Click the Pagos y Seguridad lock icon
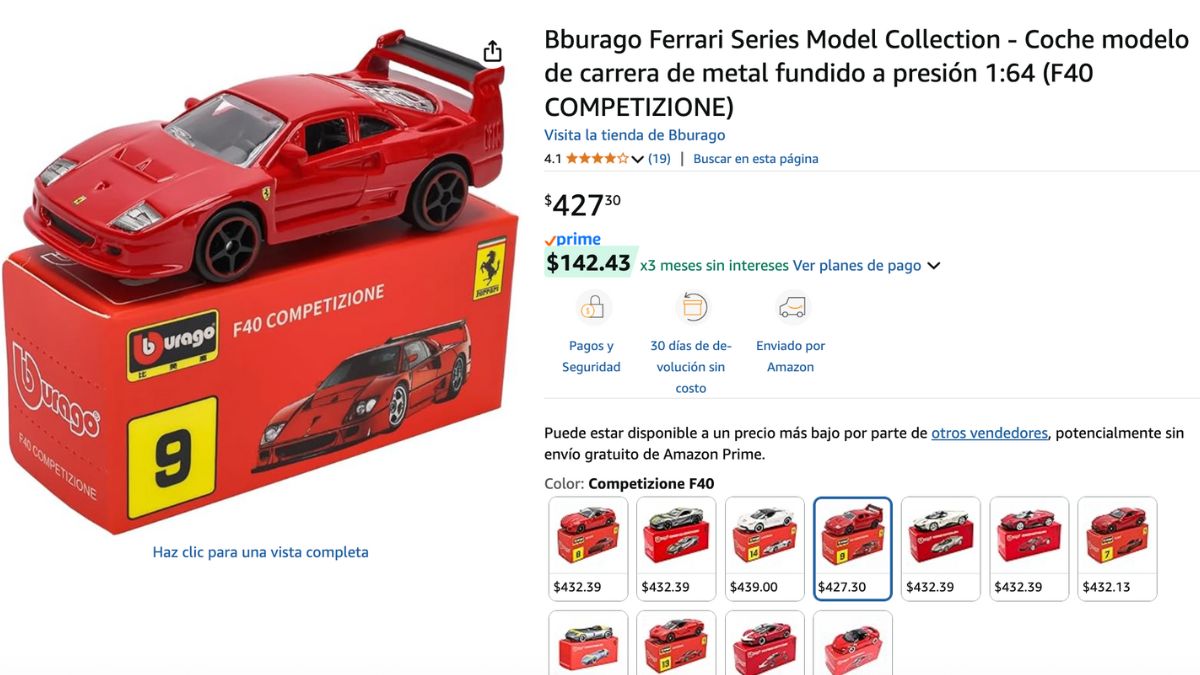This screenshot has width=1200, height=675. point(591,307)
